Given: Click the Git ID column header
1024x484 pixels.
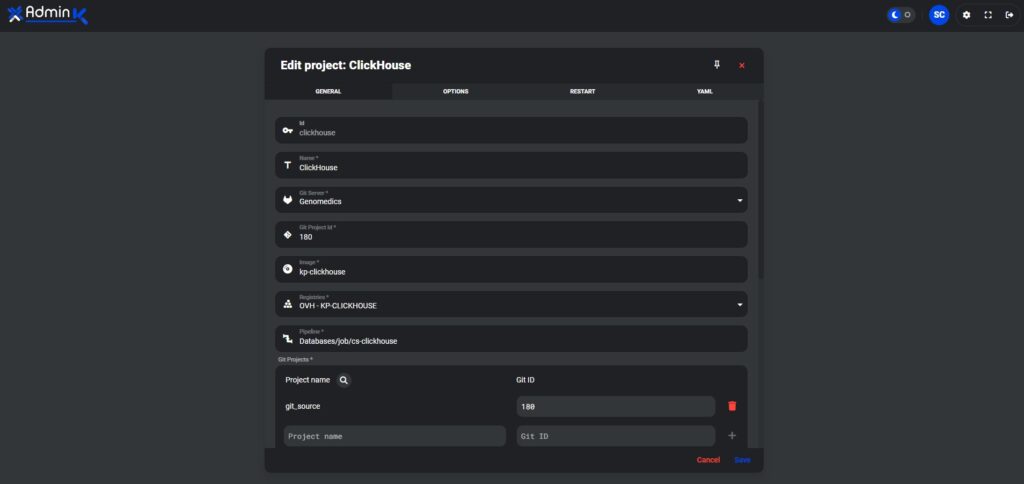Looking at the screenshot, I should pos(526,379).
